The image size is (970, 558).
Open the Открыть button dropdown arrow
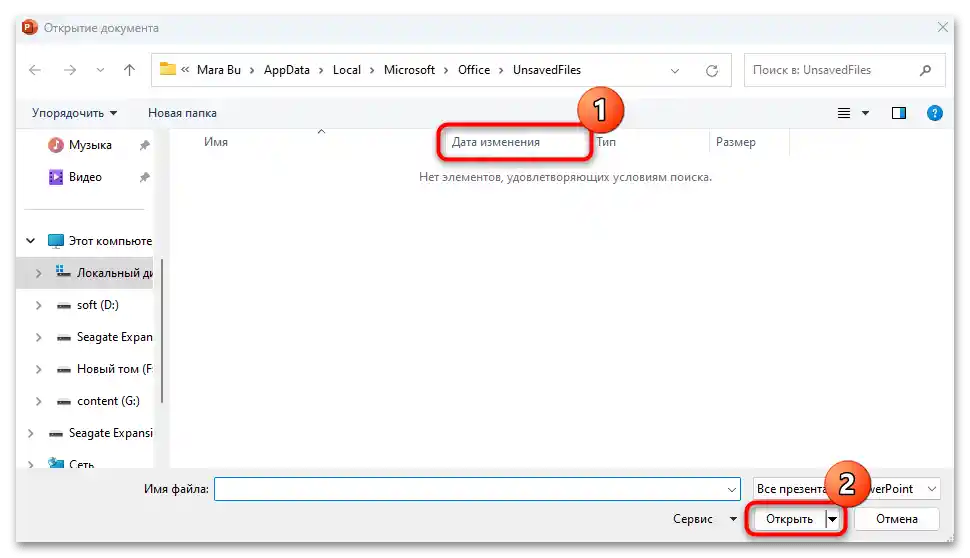coord(833,520)
